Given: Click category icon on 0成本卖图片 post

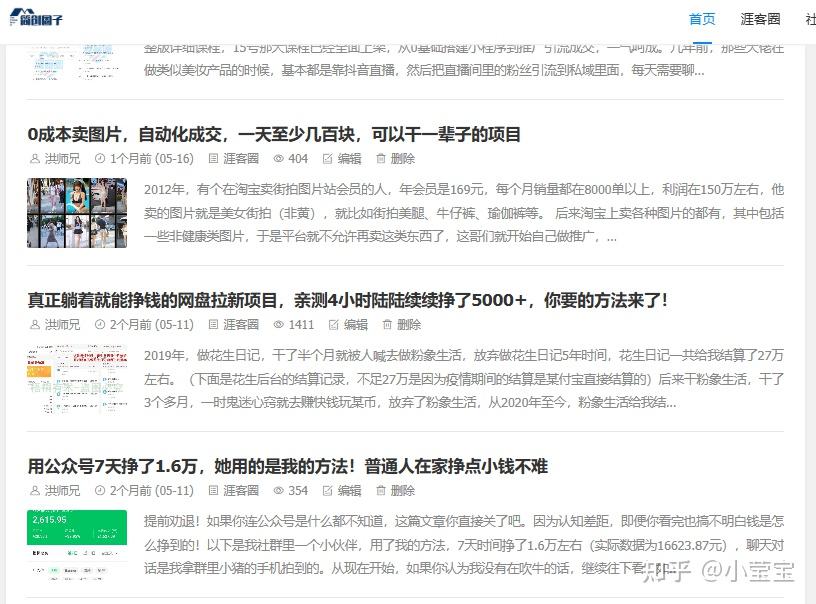Looking at the screenshot, I should 213,159.
